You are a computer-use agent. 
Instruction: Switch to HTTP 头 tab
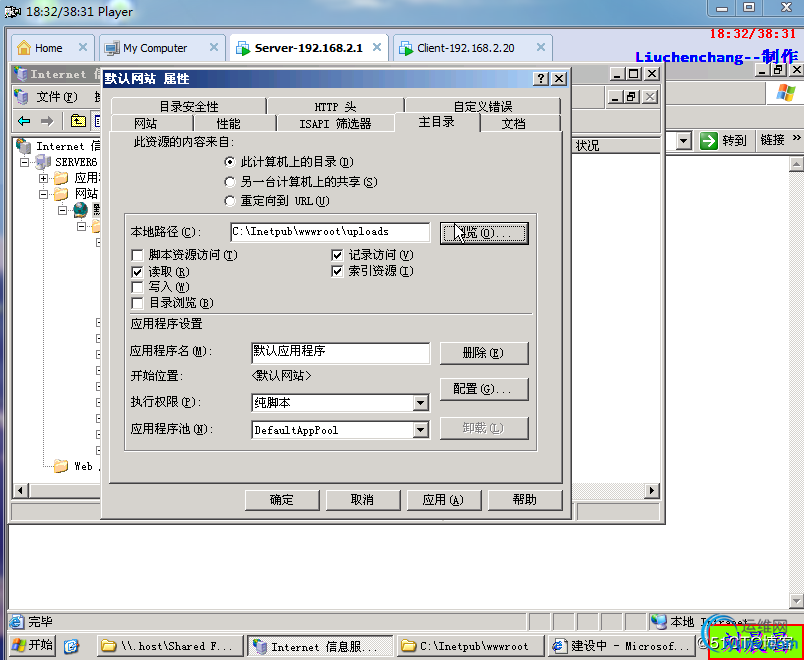pyautogui.click(x=335, y=106)
